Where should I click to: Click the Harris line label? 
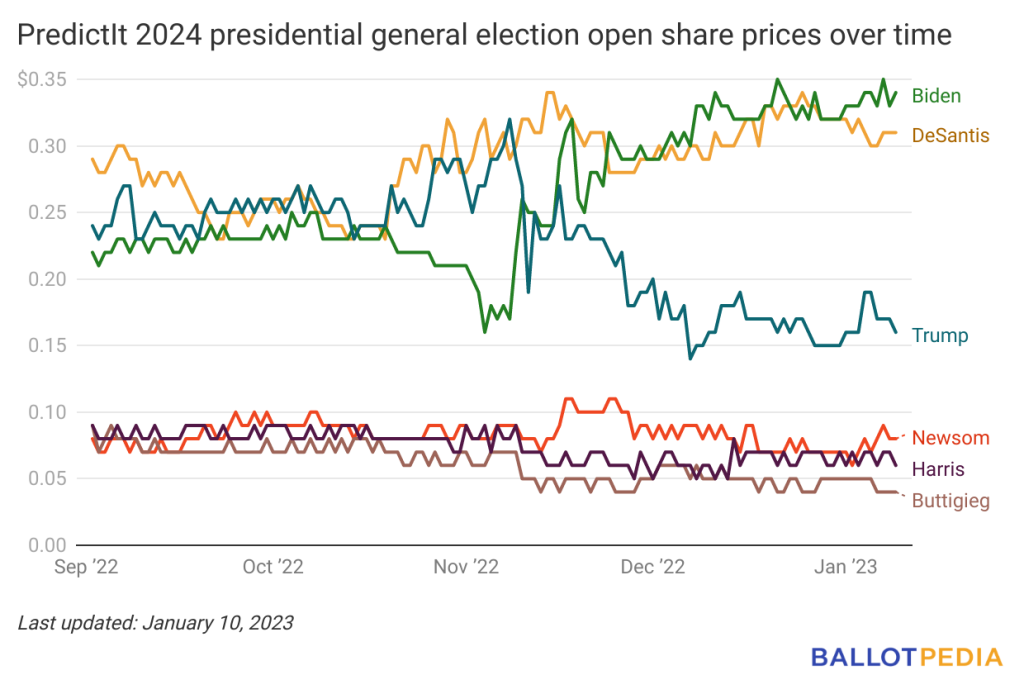pos(938,469)
